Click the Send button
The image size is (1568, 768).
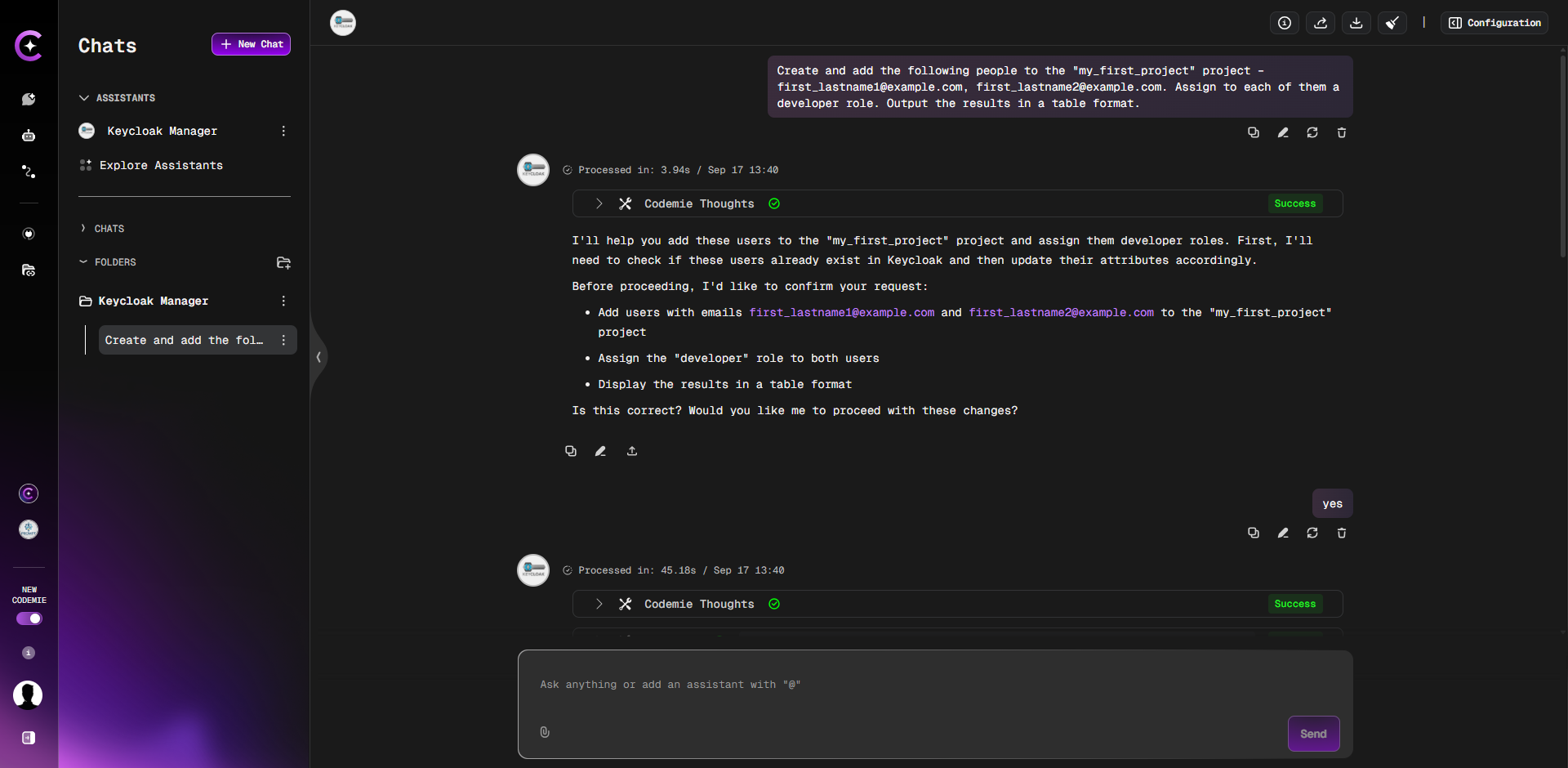[1312, 734]
